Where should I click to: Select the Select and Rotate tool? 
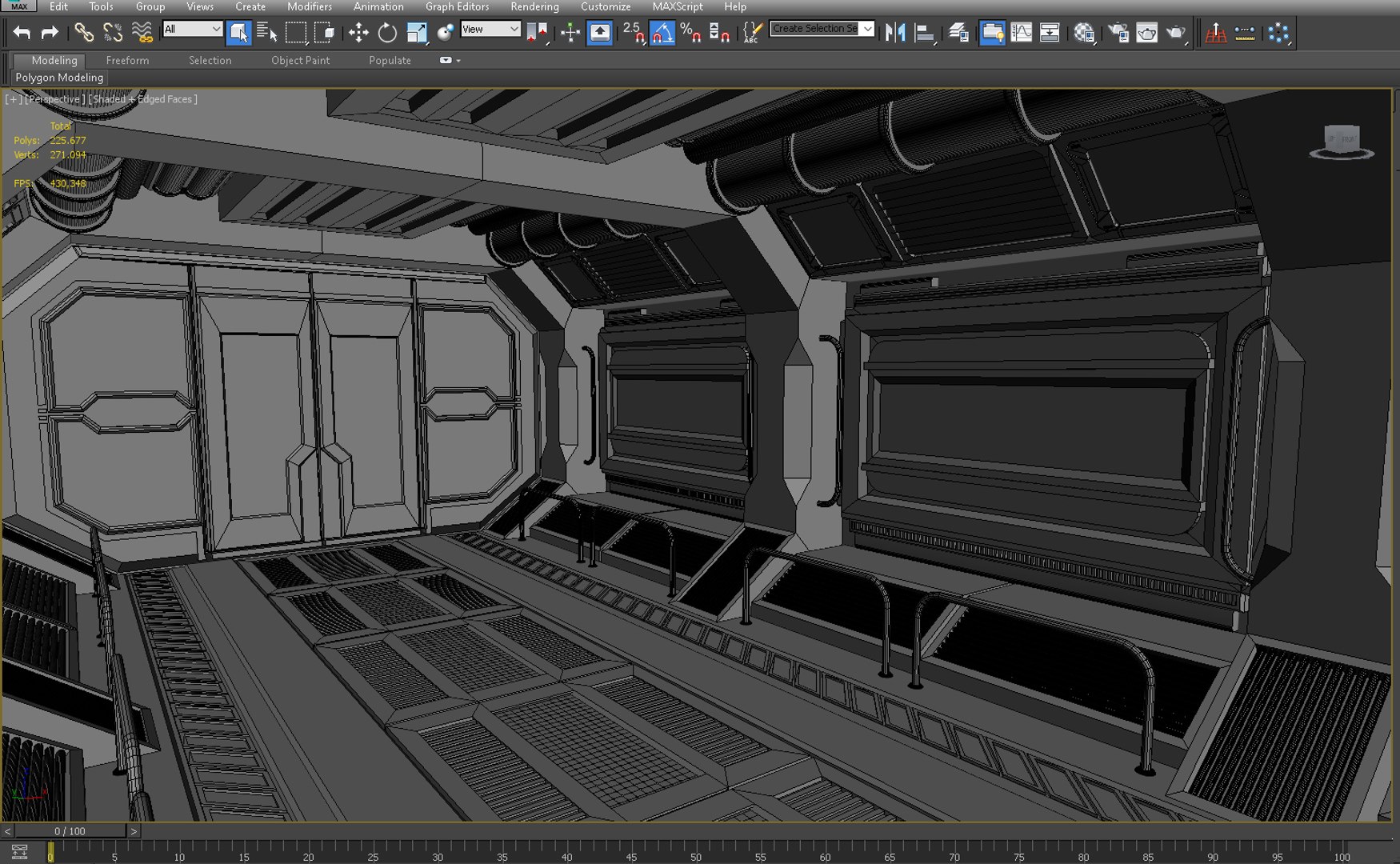point(387,33)
